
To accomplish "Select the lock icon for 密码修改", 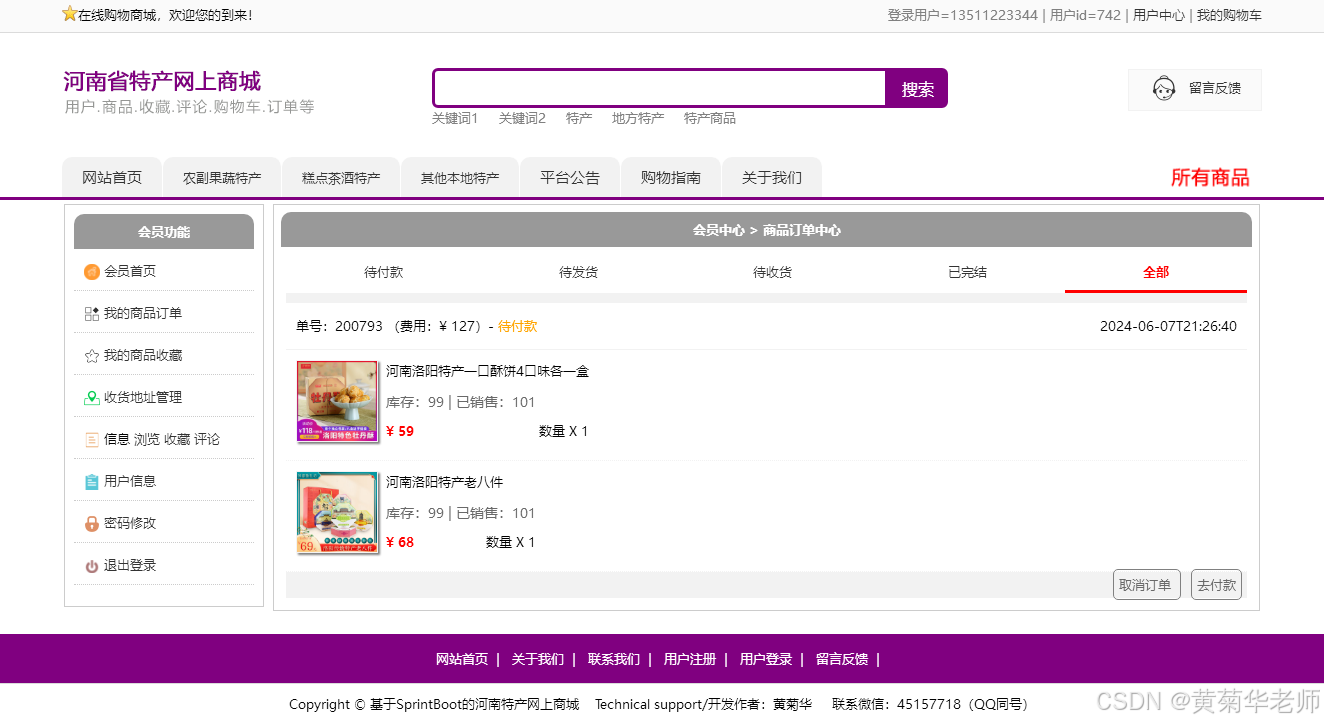I will 91,523.
